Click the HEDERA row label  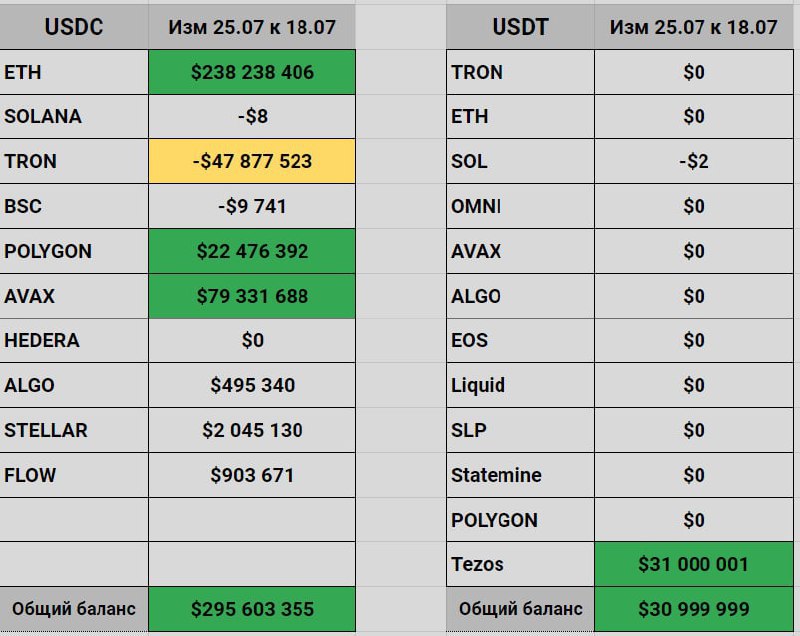(42, 340)
